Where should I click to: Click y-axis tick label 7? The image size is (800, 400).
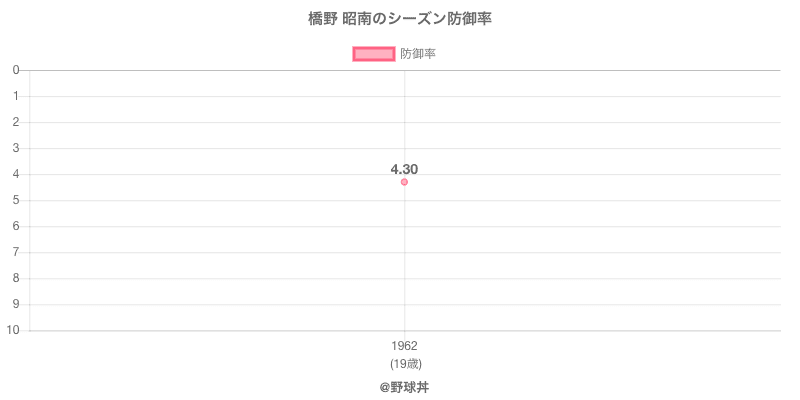(x=17, y=252)
